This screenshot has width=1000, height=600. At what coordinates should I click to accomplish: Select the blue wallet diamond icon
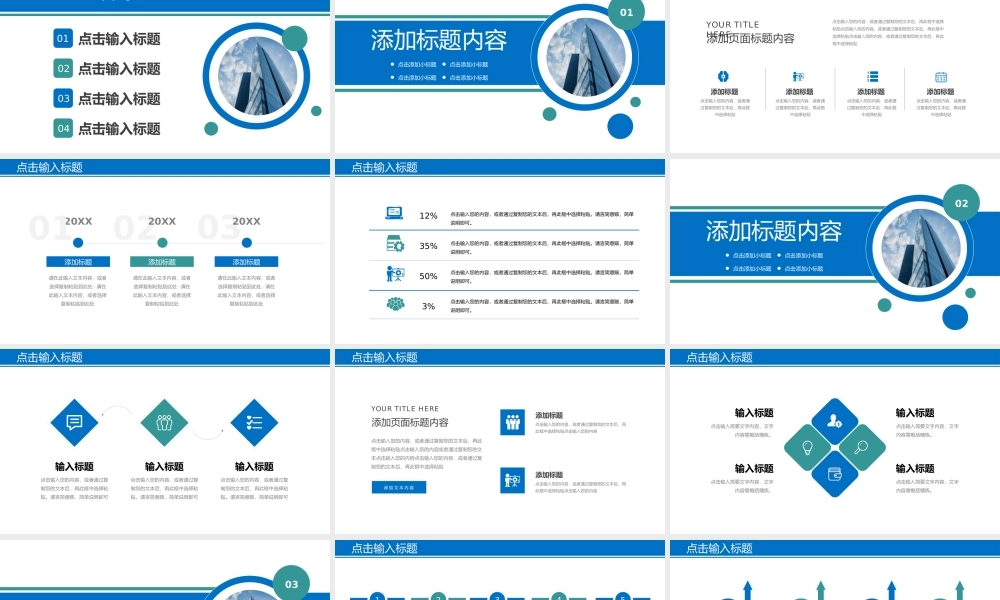point(834,474)
